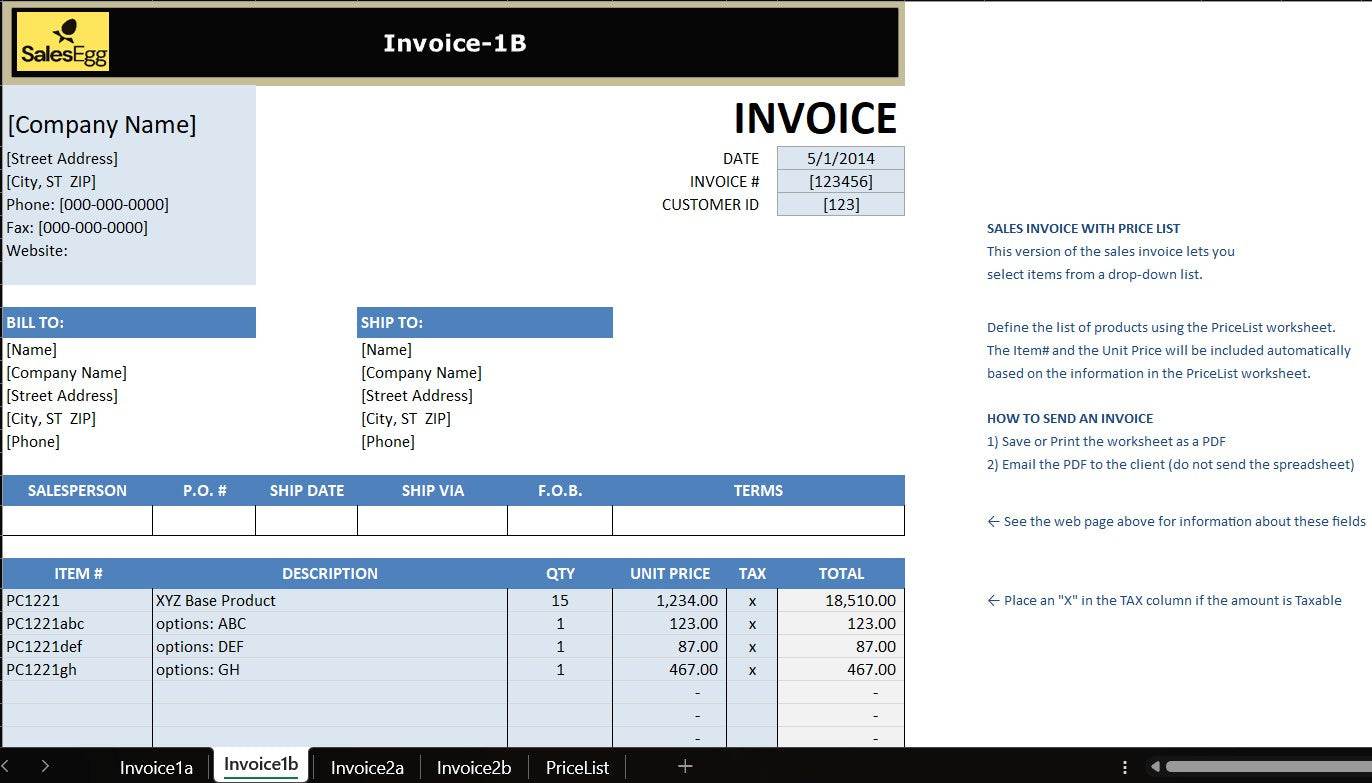
Task: Open the PriceList sheet tab
Action: tap(577, 767)
